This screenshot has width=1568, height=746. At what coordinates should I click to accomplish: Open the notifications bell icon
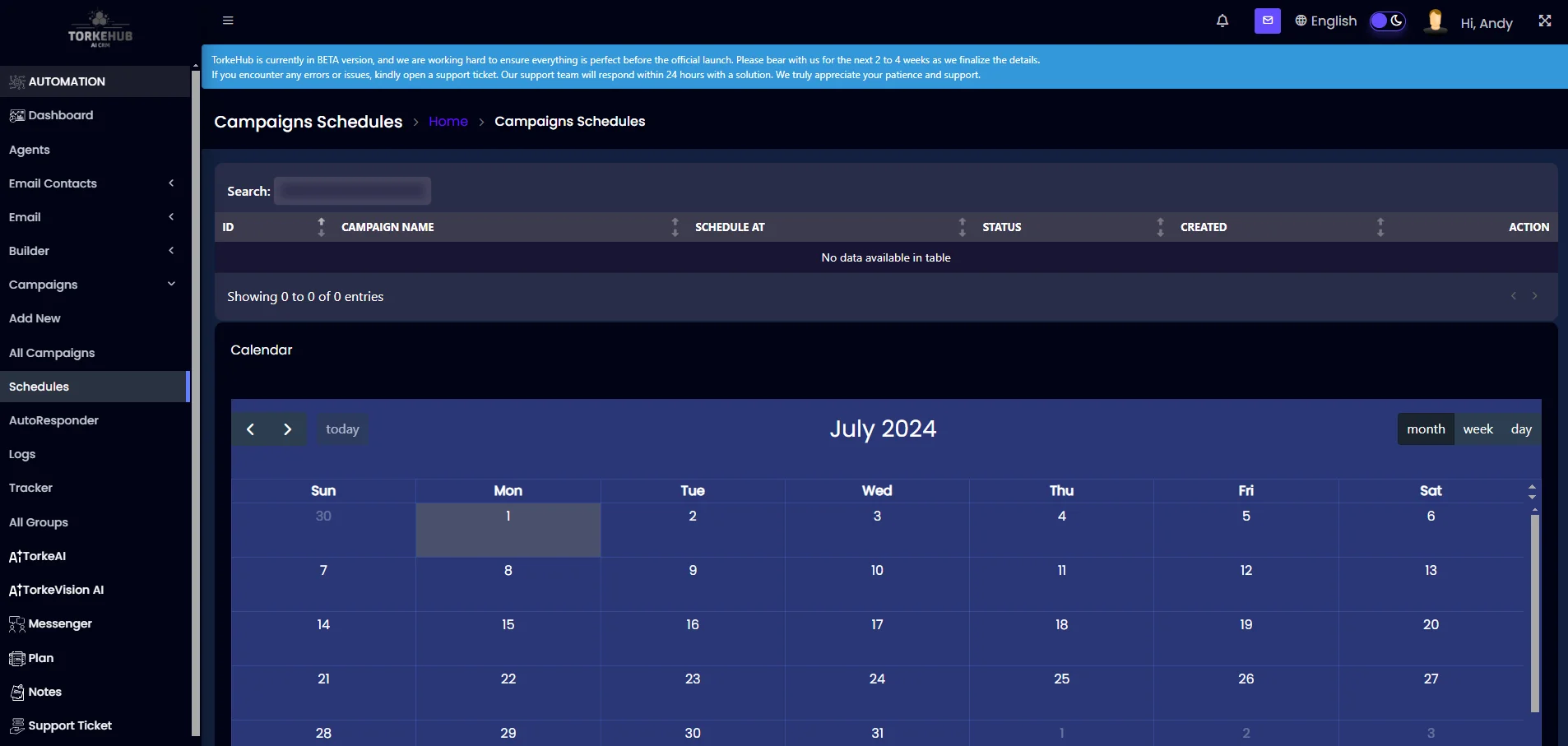pyautogui.click(x=1222, y=21)
